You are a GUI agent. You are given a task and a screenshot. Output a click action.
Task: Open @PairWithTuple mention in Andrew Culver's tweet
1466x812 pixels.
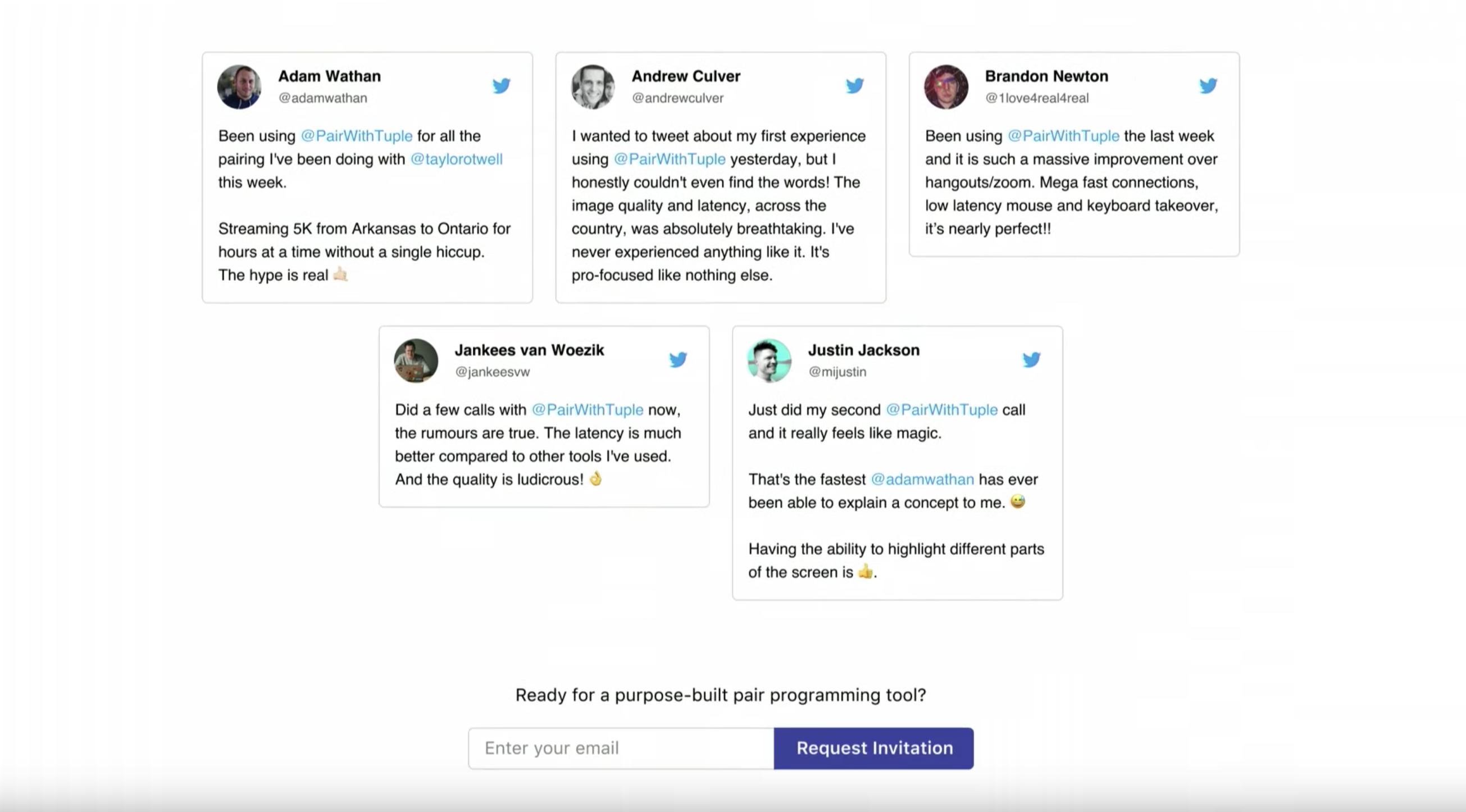670,159
